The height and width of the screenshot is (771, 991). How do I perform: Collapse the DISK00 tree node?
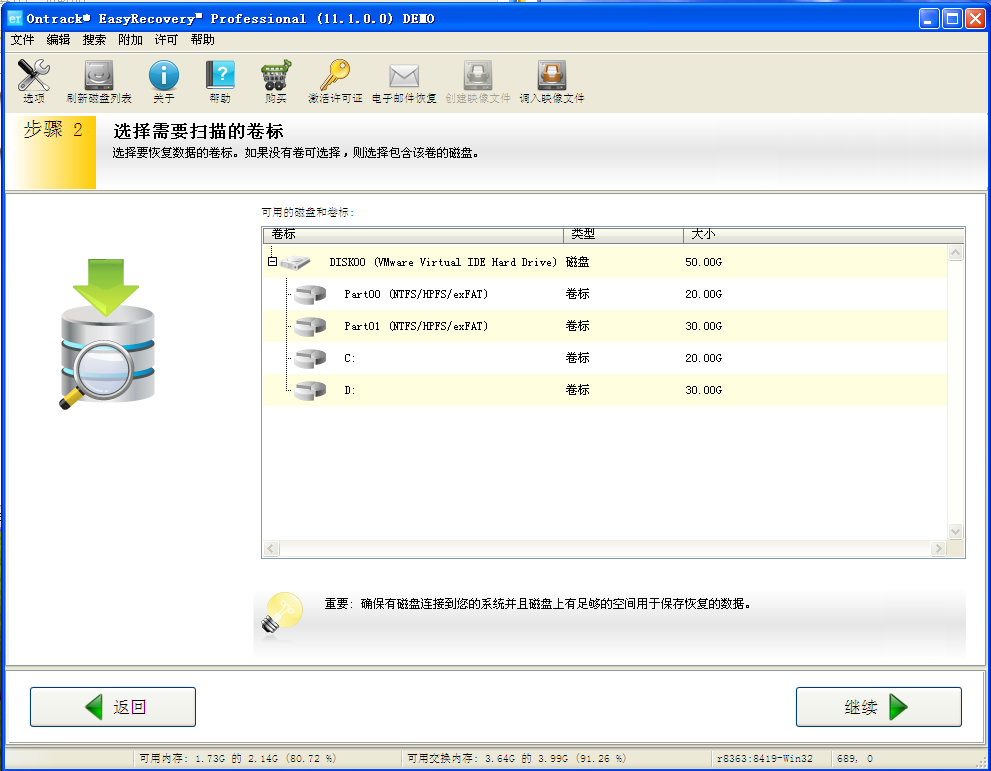click(272, 262)
